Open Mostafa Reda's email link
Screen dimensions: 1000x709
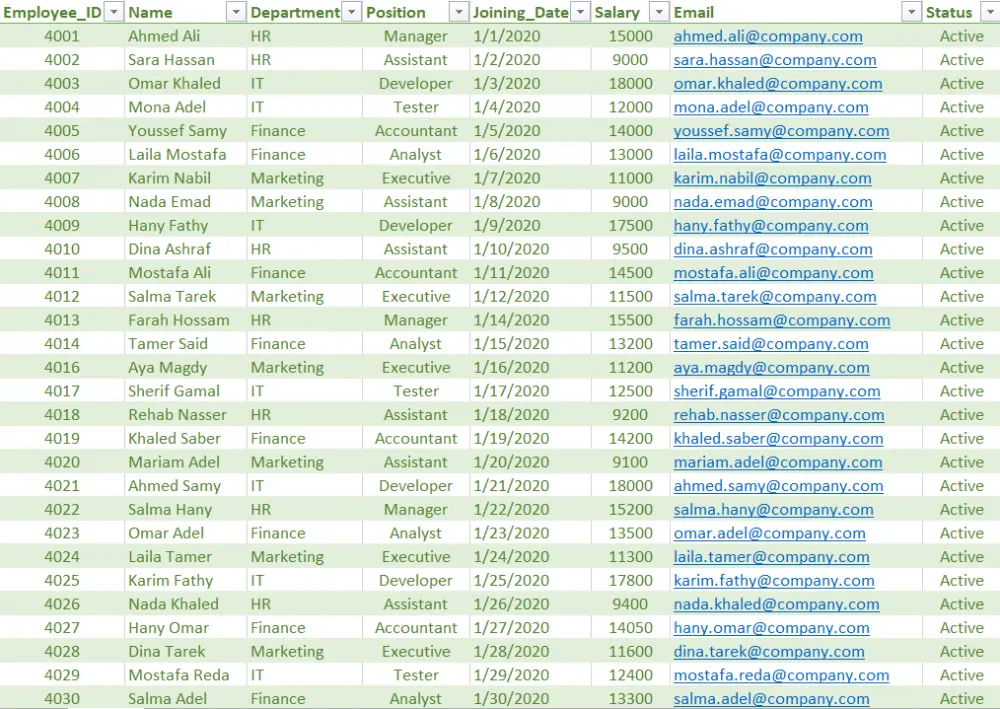click(783, 675)
